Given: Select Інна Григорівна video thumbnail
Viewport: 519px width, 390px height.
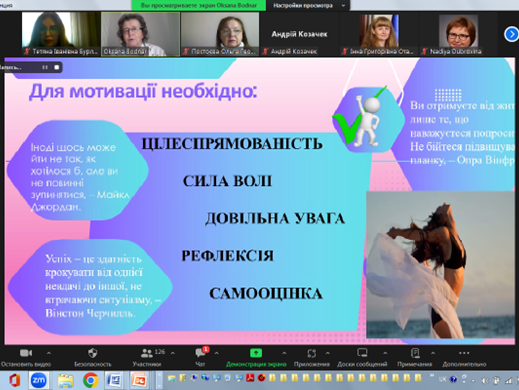Looking at the screenshot, I should coord(379,34).
